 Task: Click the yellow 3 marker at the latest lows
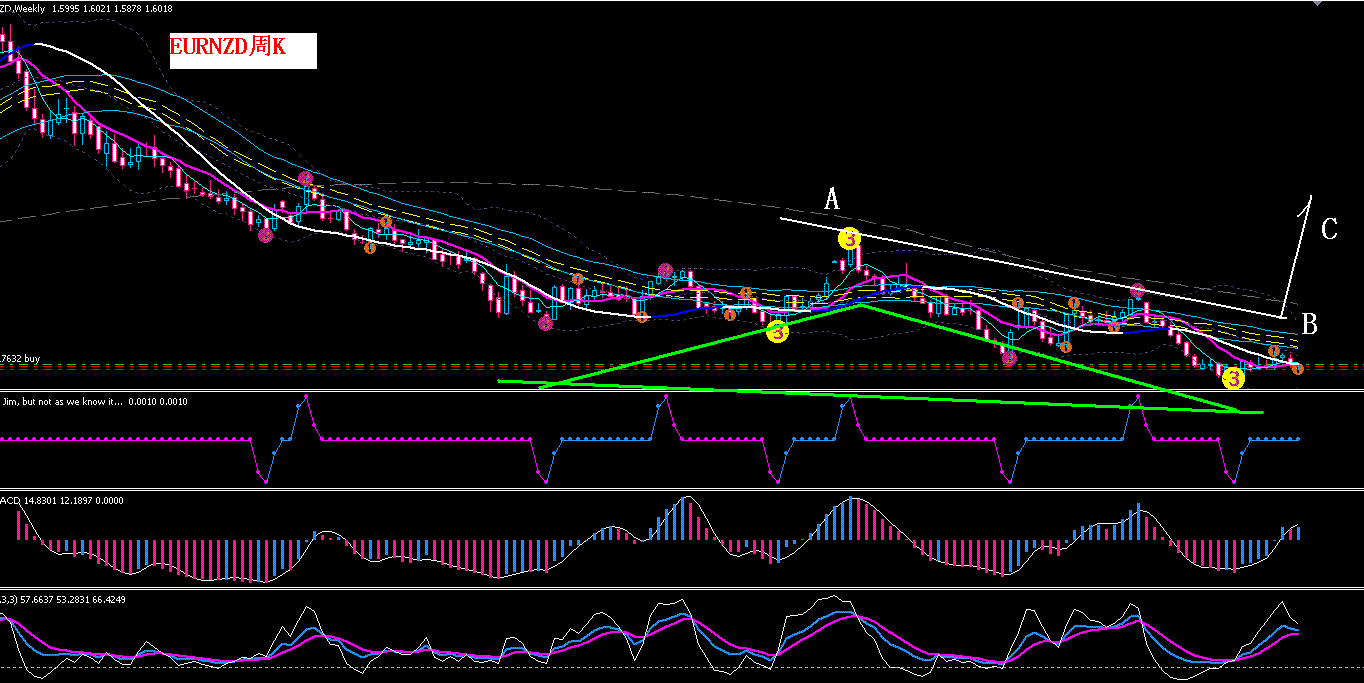click(x=1233, y=378)
